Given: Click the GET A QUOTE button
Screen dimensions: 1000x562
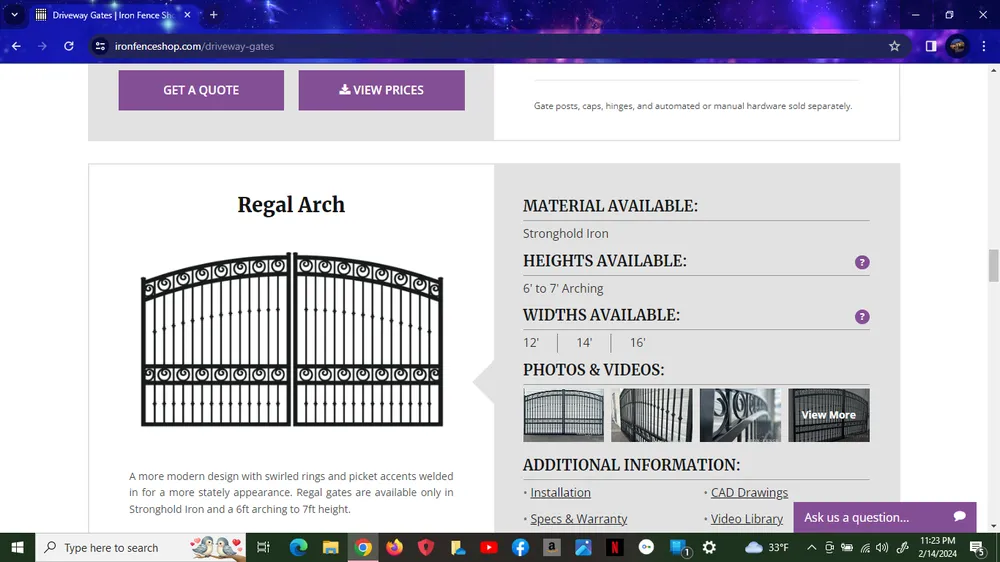Looking at the screenshot, I should (201, 90).
